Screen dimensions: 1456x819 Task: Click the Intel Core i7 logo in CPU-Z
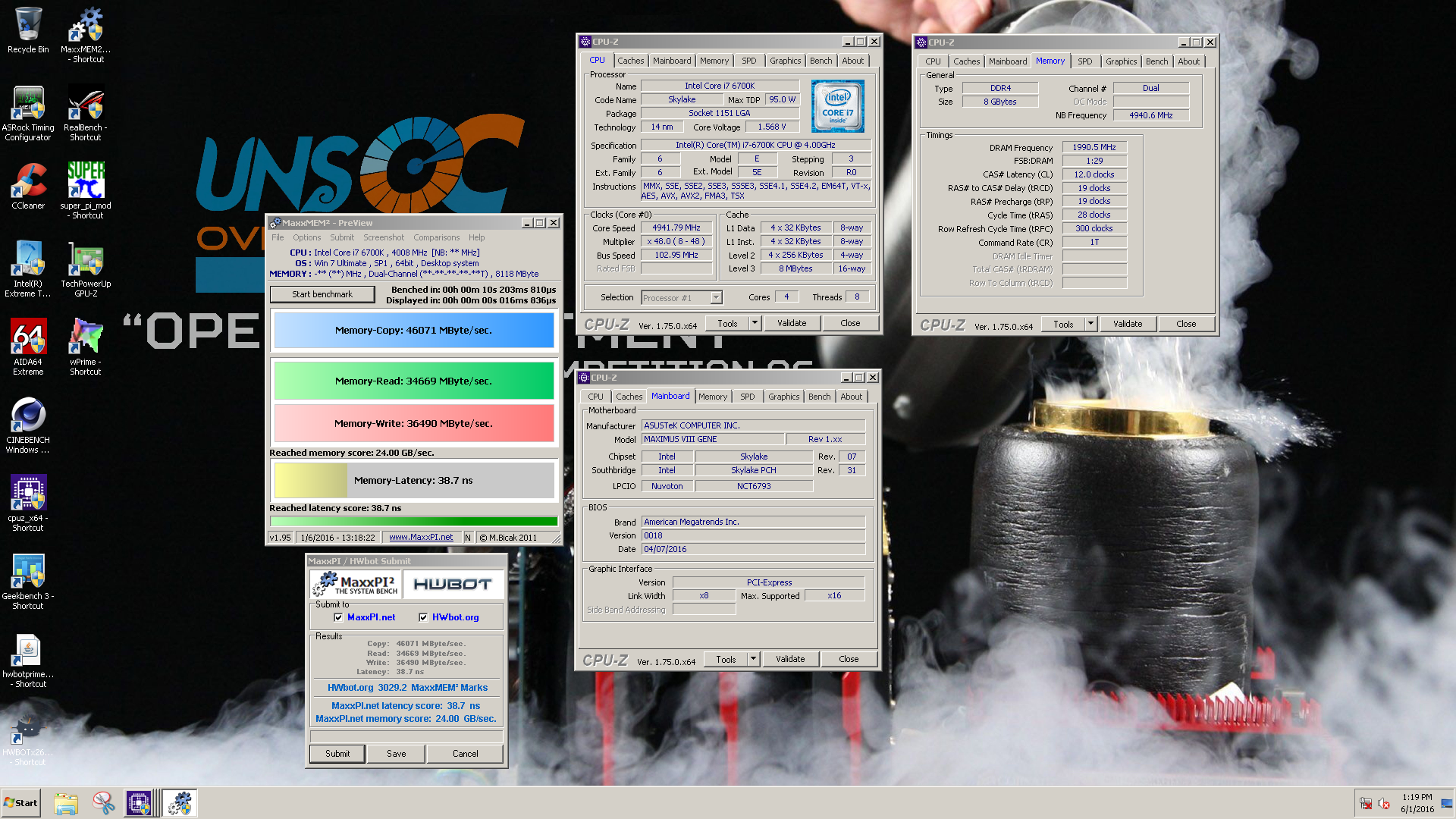pyautogui.click(x=837, y=107)
